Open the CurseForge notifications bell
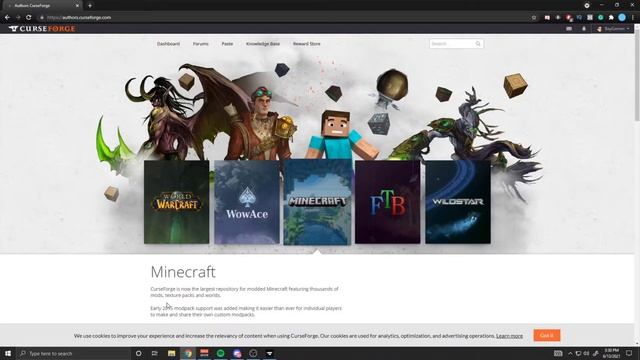This screenshot has width=640, height=360. [584, 29]
